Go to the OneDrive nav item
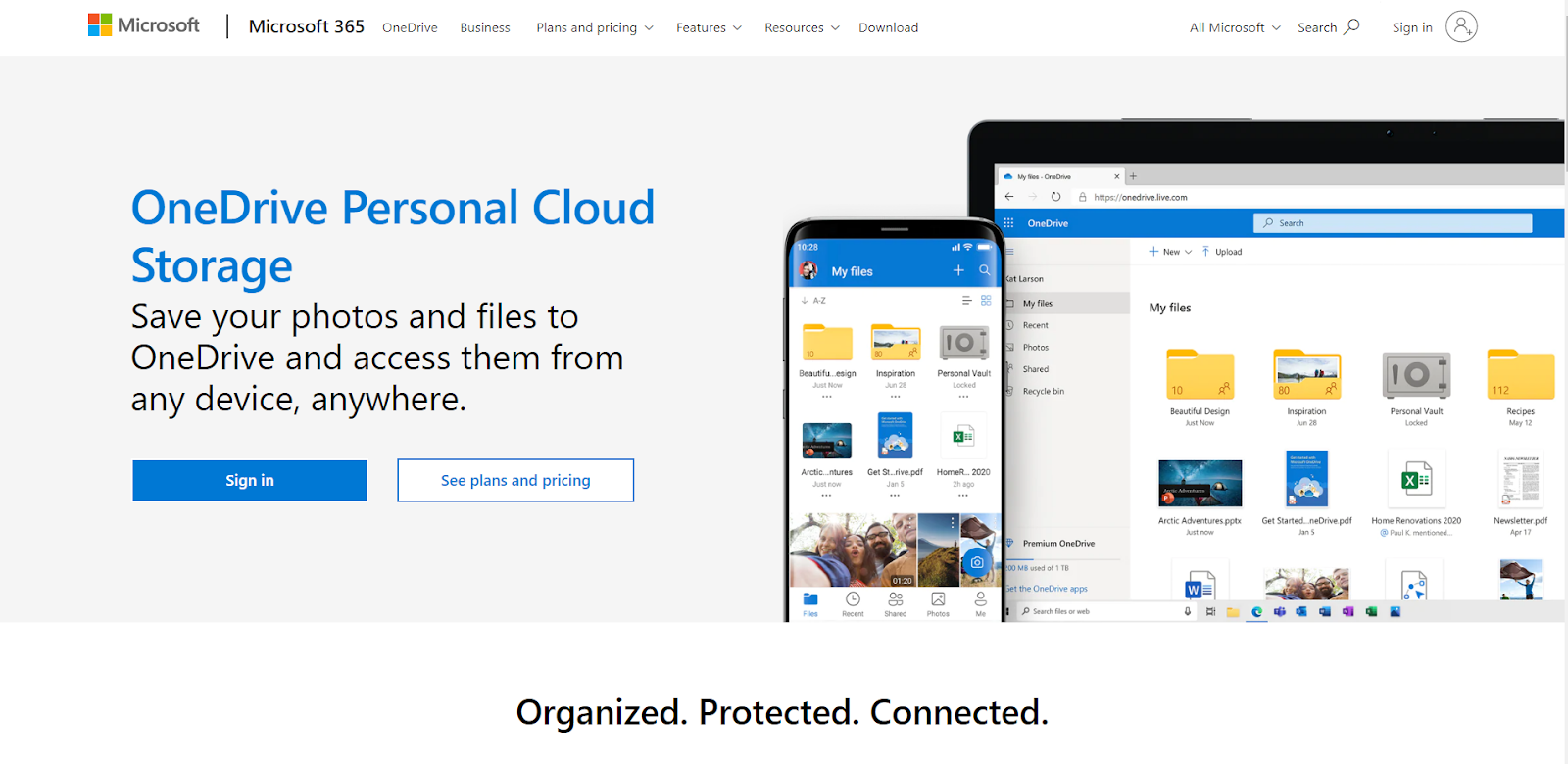Viewport: 1568px width, 764px height. pos(410,27)
